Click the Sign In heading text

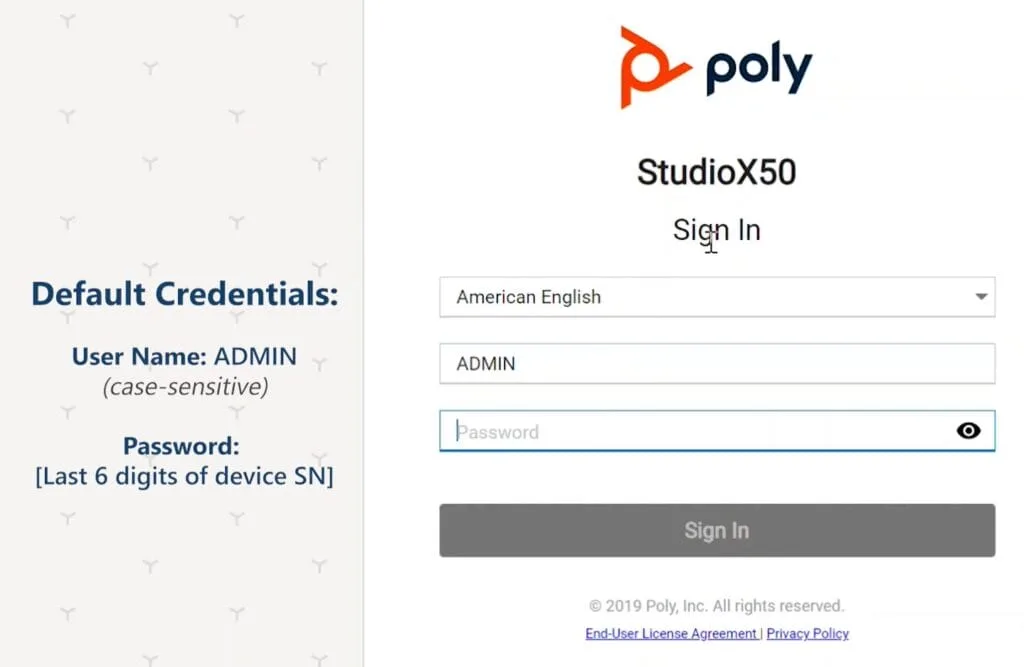coord(716,229)
